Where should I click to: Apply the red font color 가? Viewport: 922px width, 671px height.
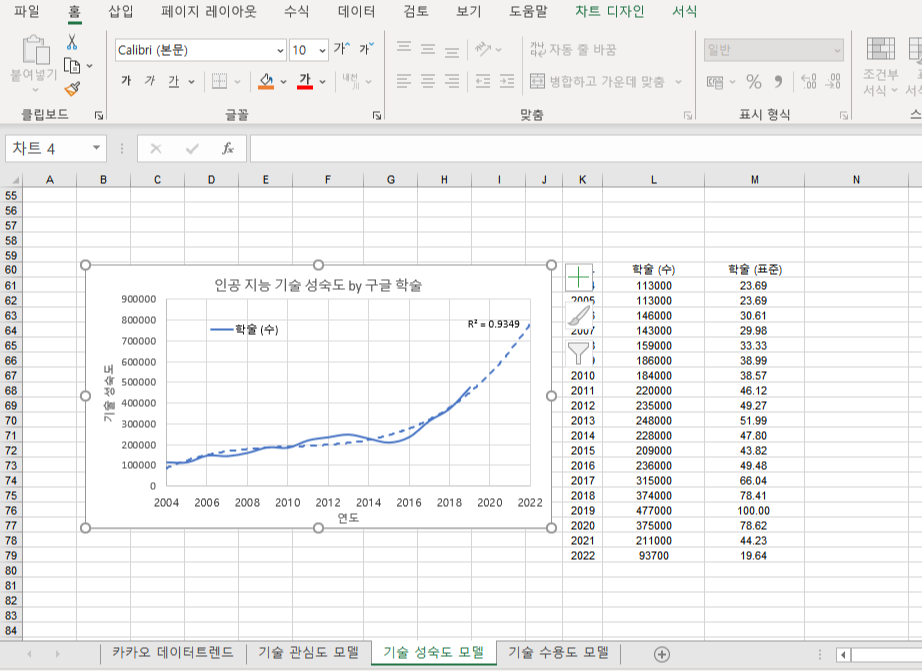[305, 81]
